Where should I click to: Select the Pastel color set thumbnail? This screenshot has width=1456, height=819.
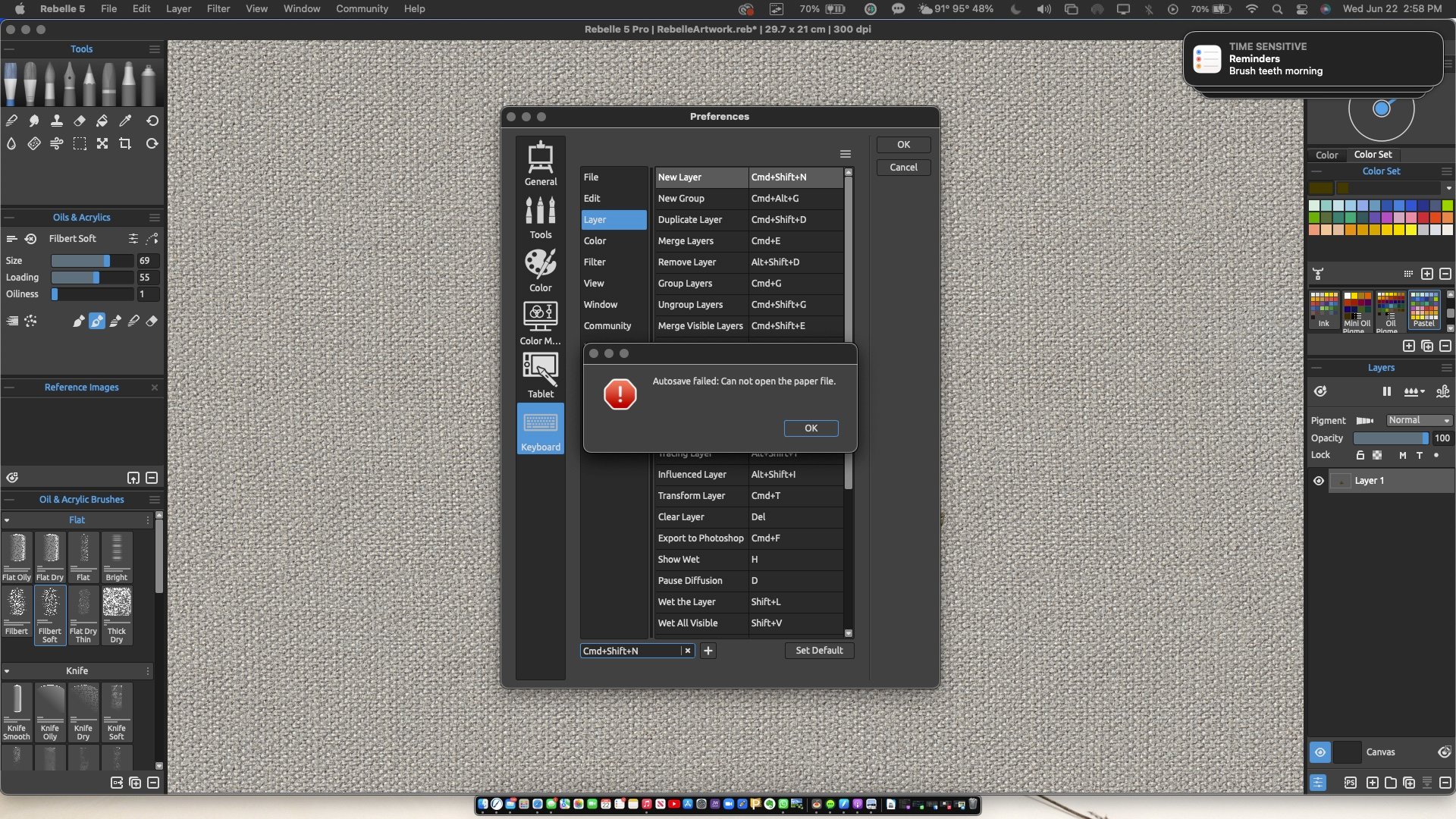tap(1423, 309)
